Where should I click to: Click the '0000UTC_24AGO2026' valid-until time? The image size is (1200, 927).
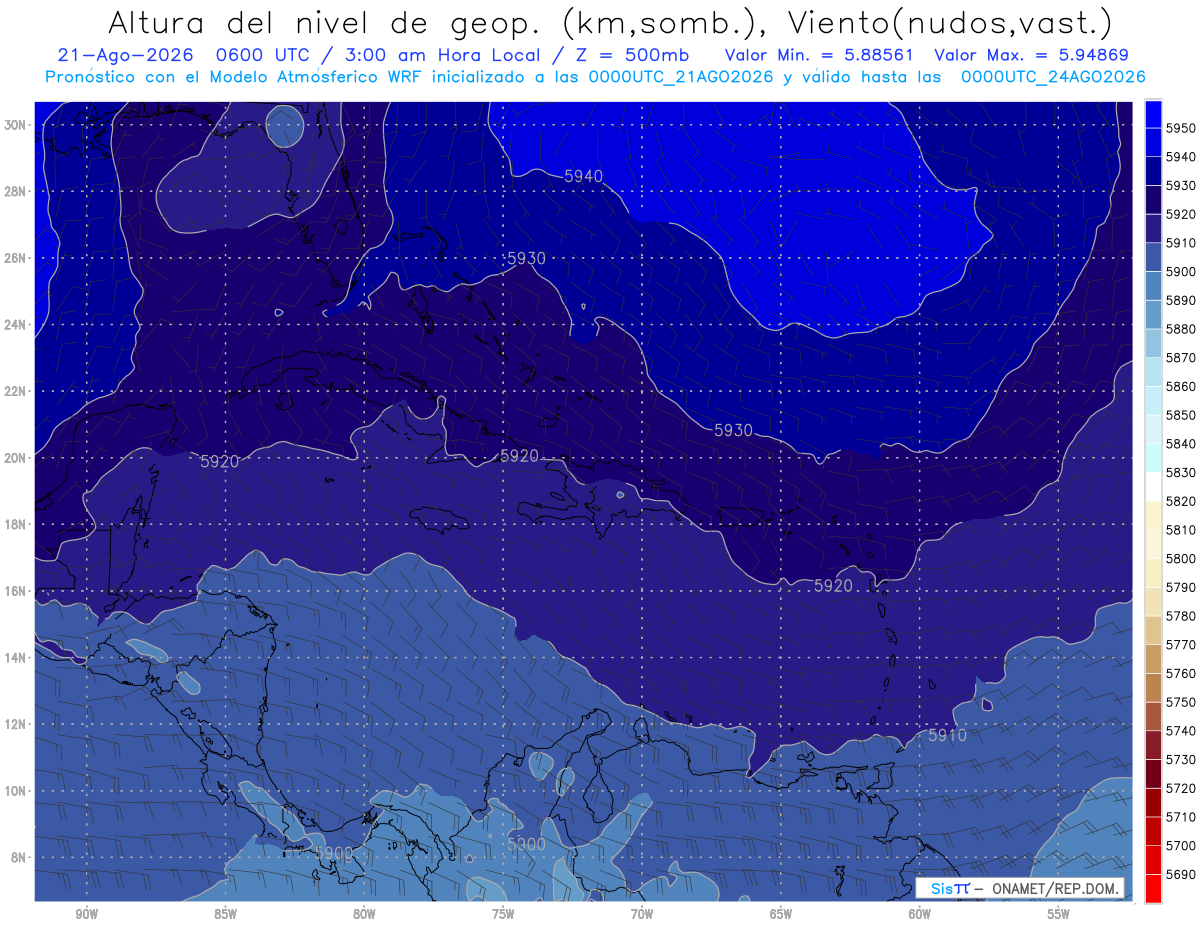point(1053,76)
